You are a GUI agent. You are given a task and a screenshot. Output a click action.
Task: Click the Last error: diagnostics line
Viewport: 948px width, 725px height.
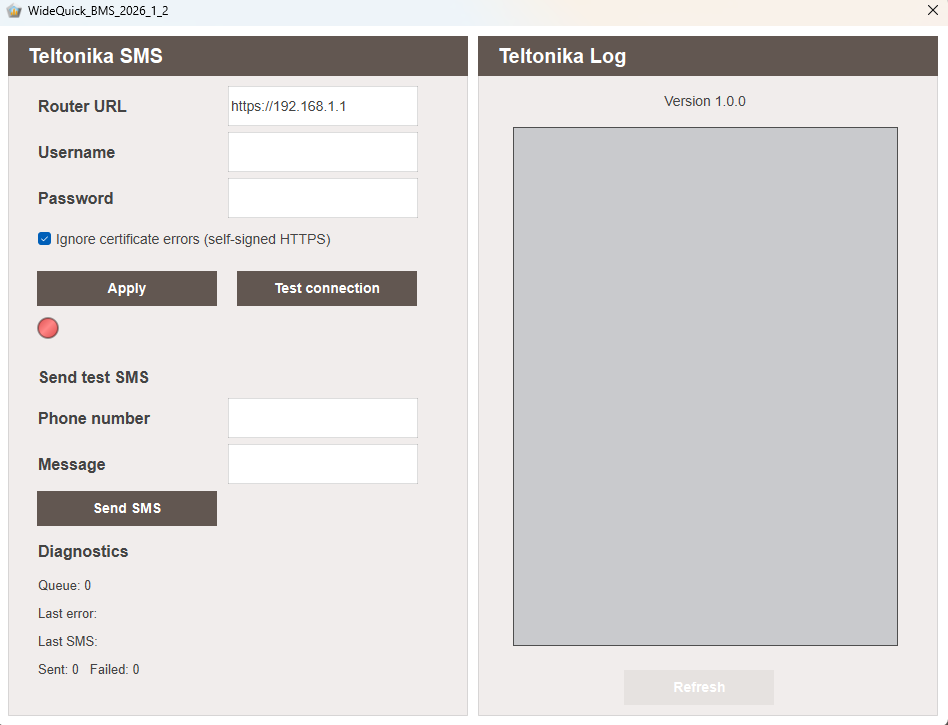(x=67, y=613)
